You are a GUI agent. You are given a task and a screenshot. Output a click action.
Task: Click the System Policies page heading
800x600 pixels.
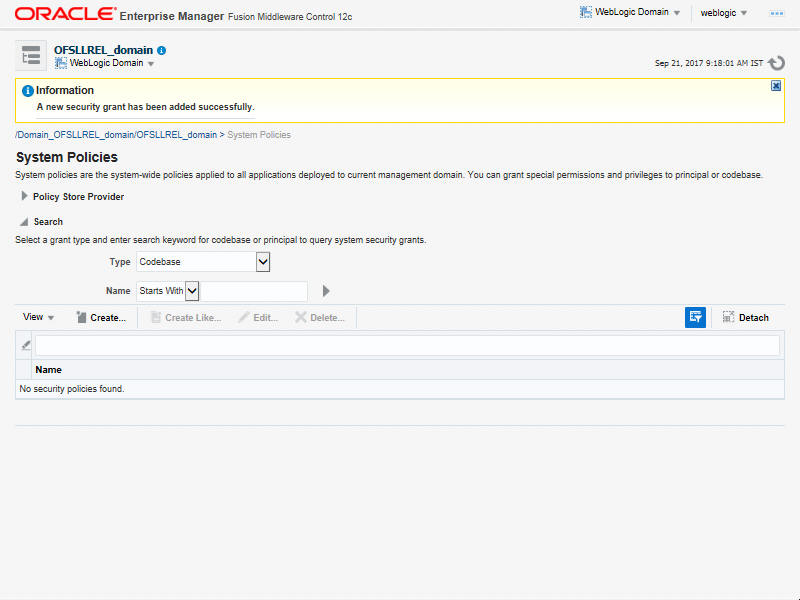tap(67, 157)
